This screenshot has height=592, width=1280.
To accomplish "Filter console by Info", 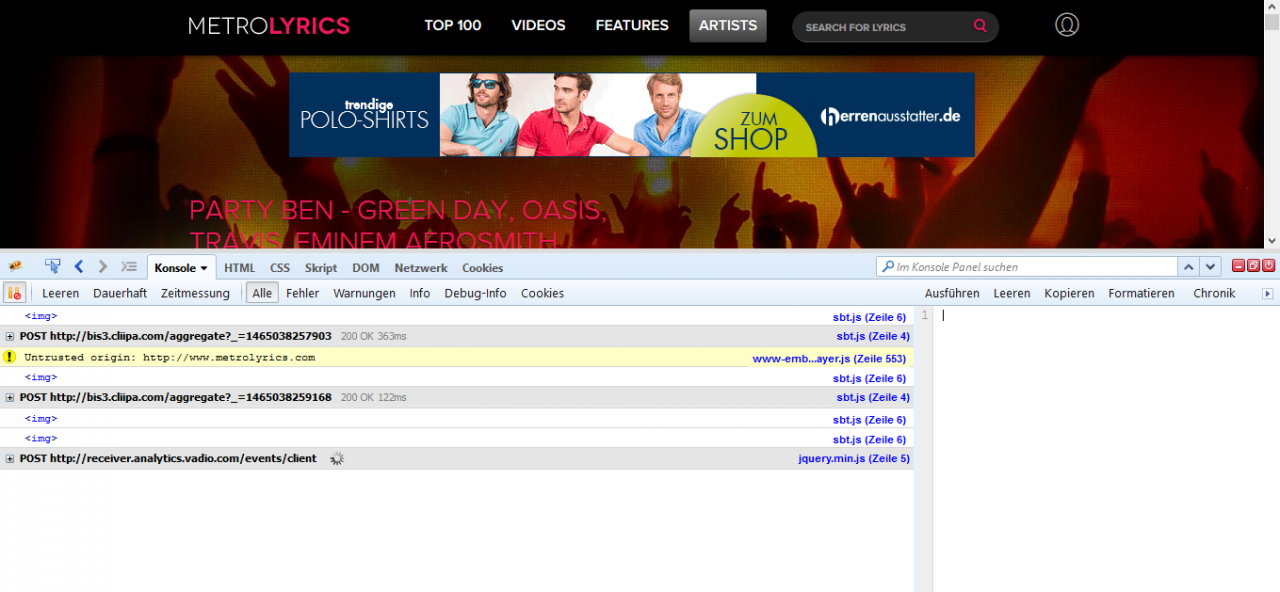I will [420, 293].
